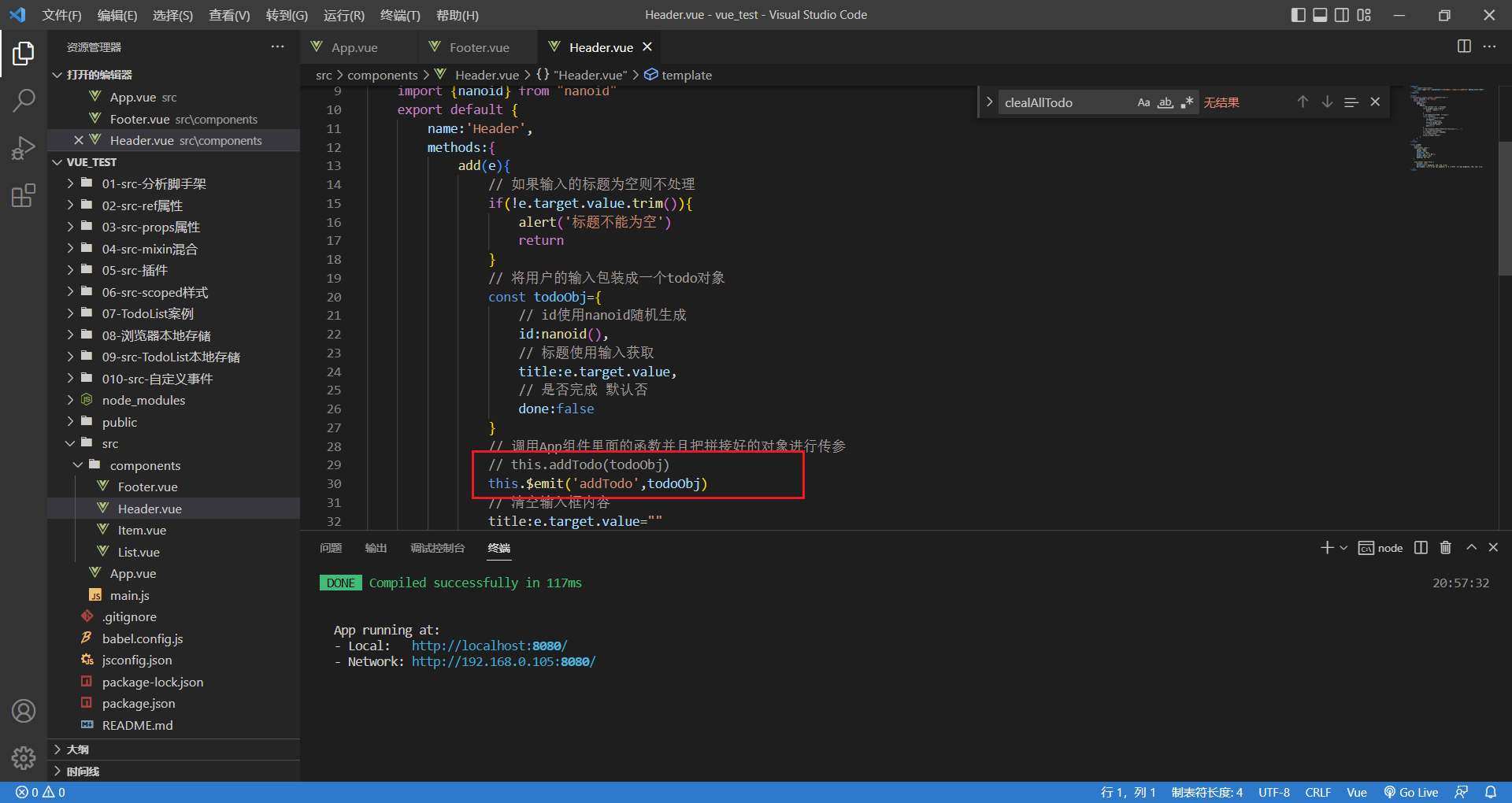
Task: Open the Run and Debug view
Action: point(24,148)
